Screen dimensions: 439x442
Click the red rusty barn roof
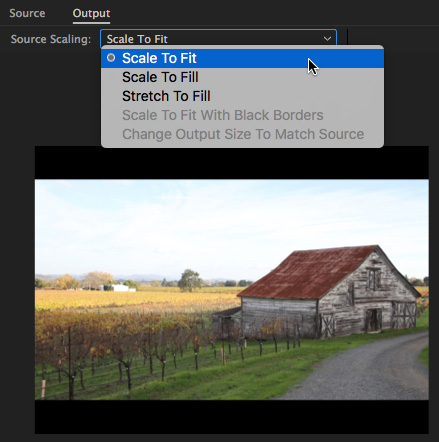click(310, 272)
